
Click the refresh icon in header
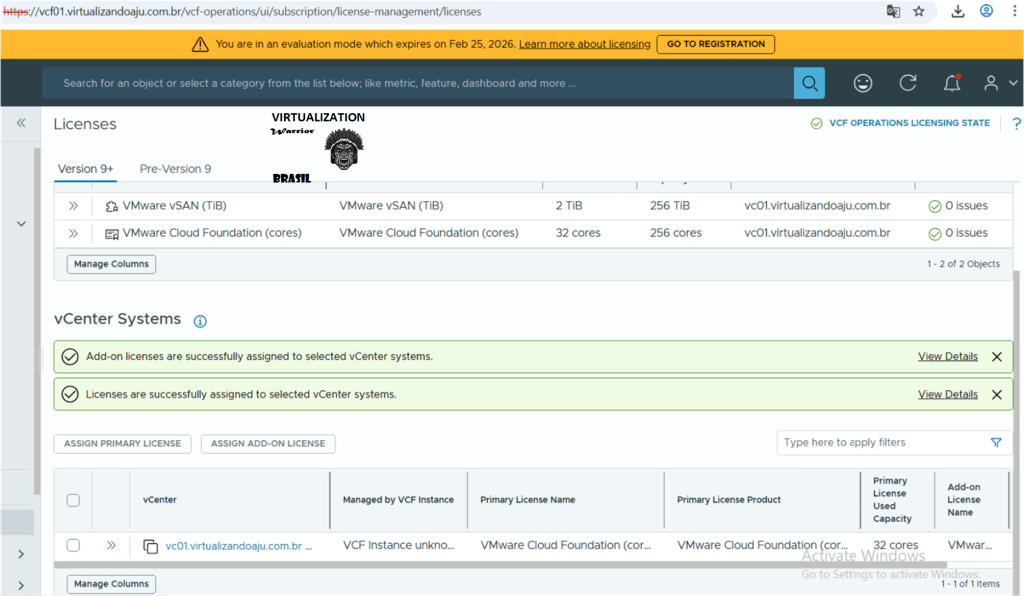[x=908, y=83]
